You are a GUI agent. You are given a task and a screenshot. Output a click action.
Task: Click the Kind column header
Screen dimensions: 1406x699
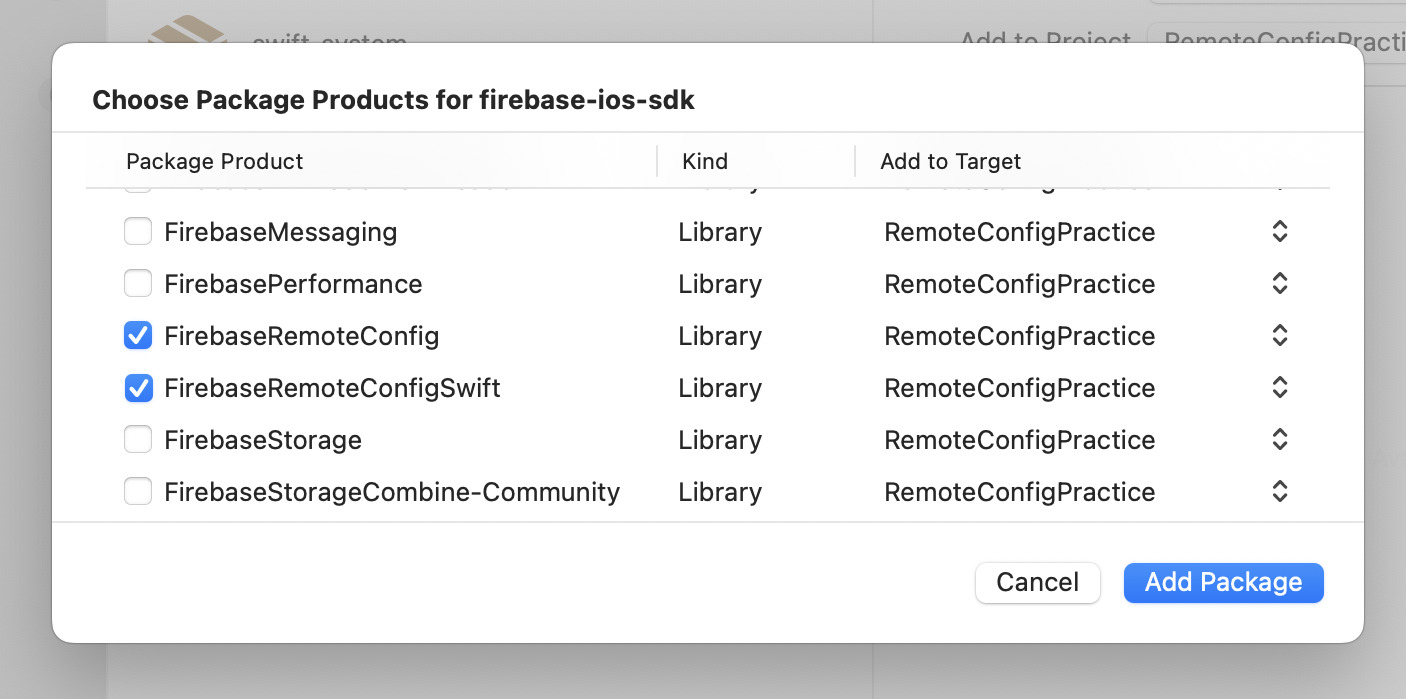[x=704, y=161]
